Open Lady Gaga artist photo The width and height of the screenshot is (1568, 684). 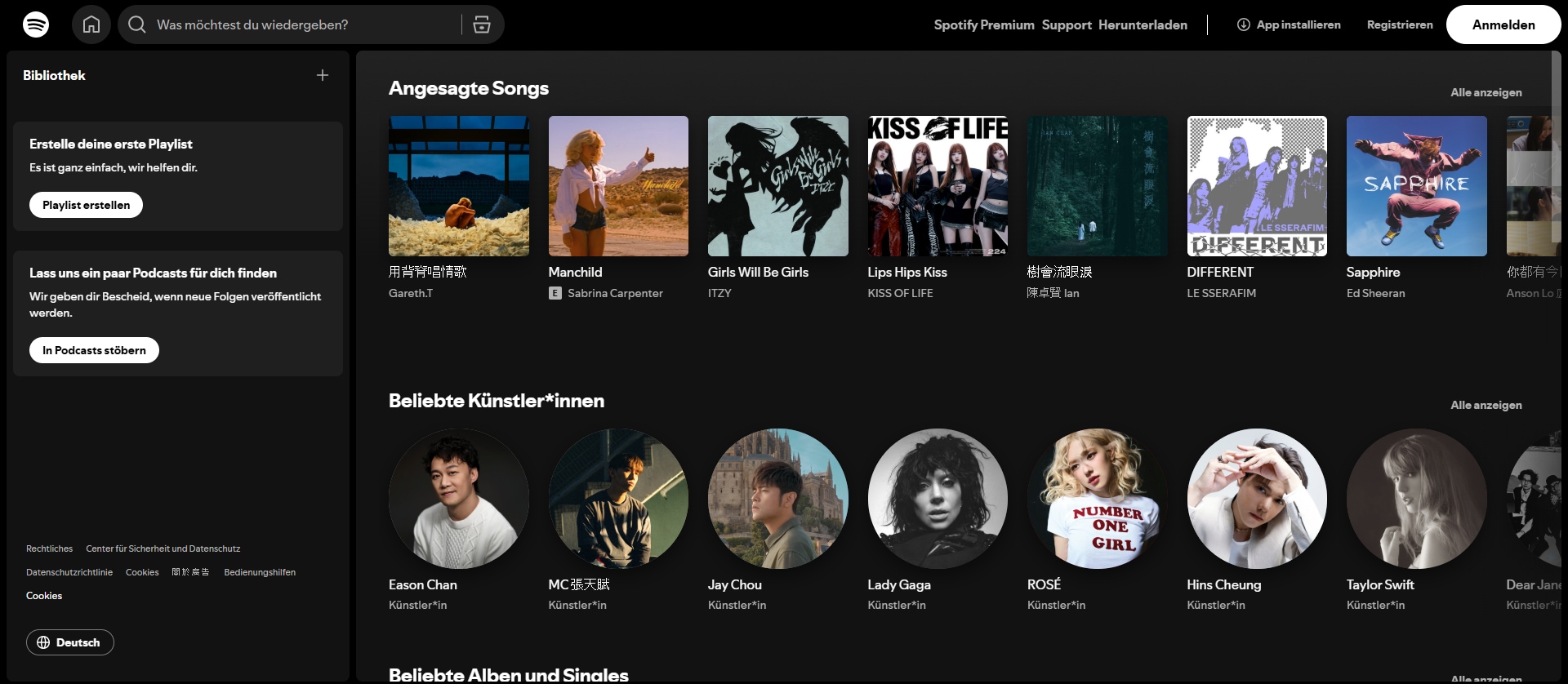938,499
